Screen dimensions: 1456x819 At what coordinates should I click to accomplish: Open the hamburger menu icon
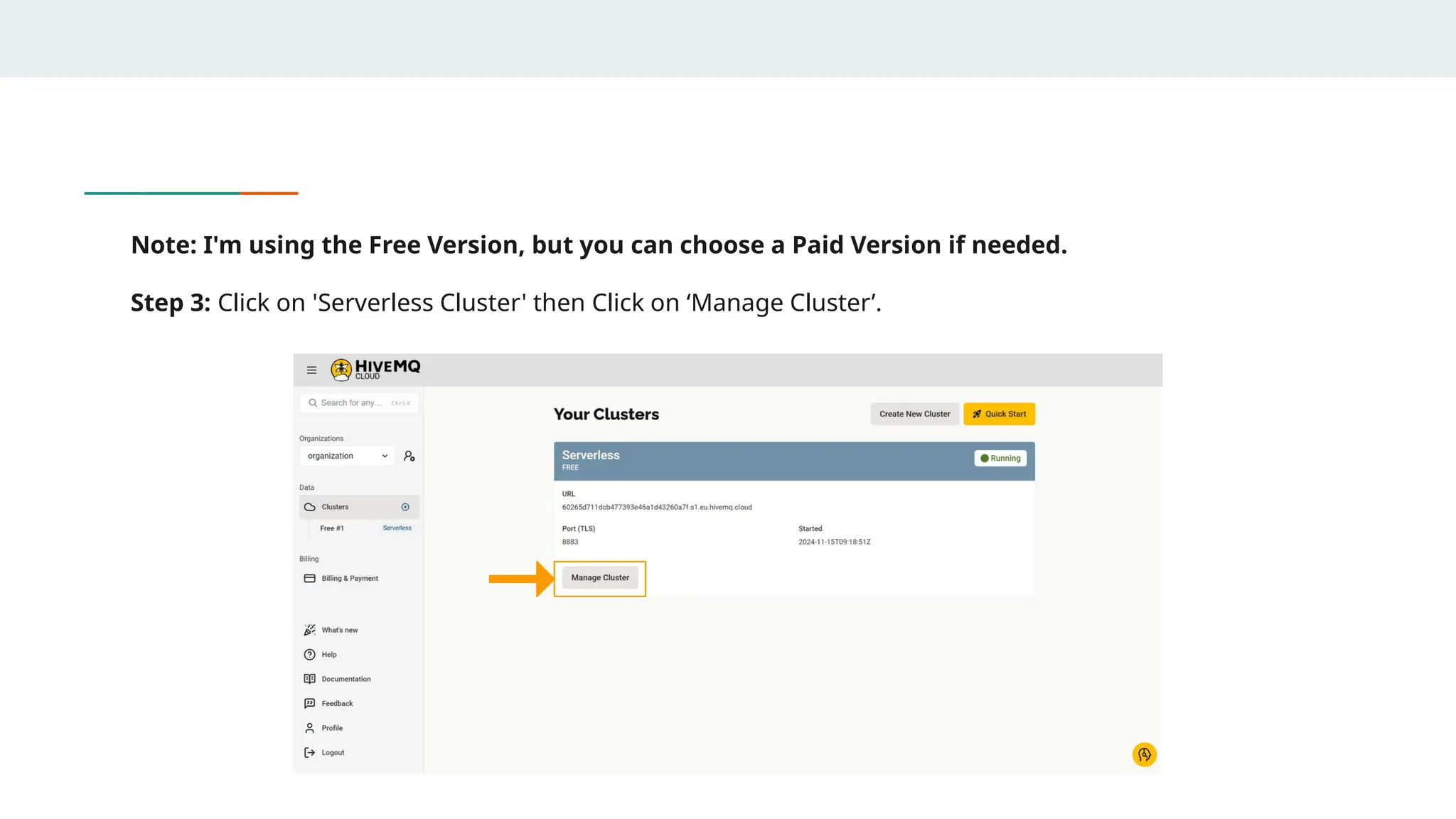(311, 370)
